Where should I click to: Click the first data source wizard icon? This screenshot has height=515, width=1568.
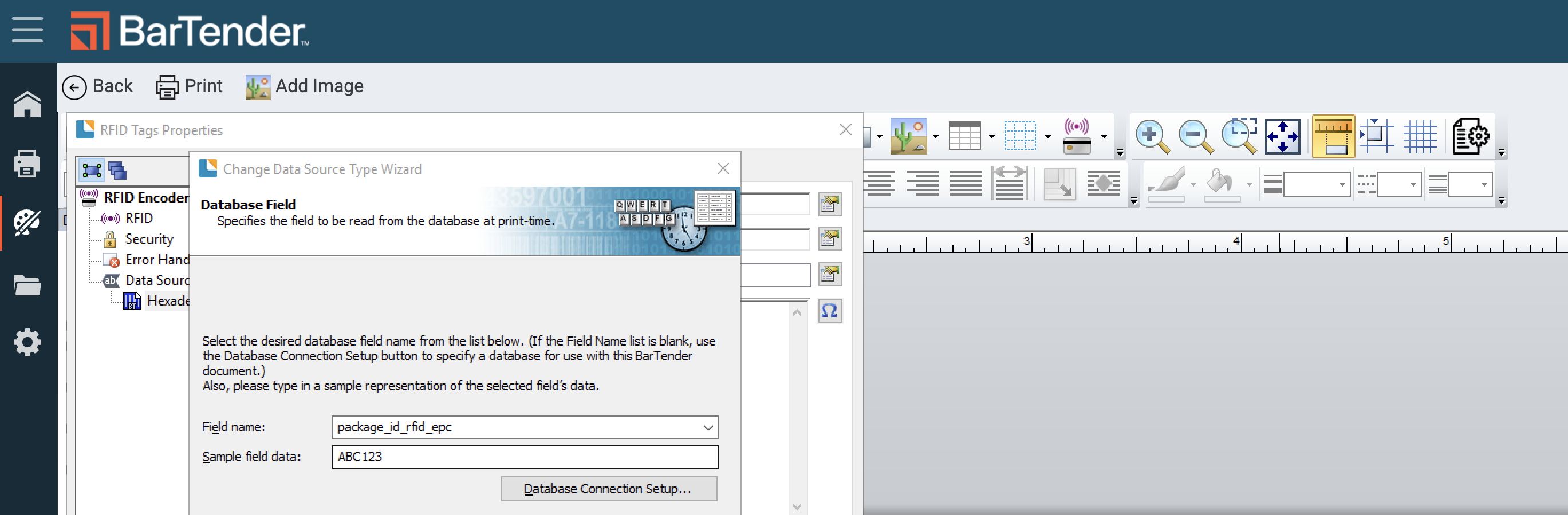point(830,204)
